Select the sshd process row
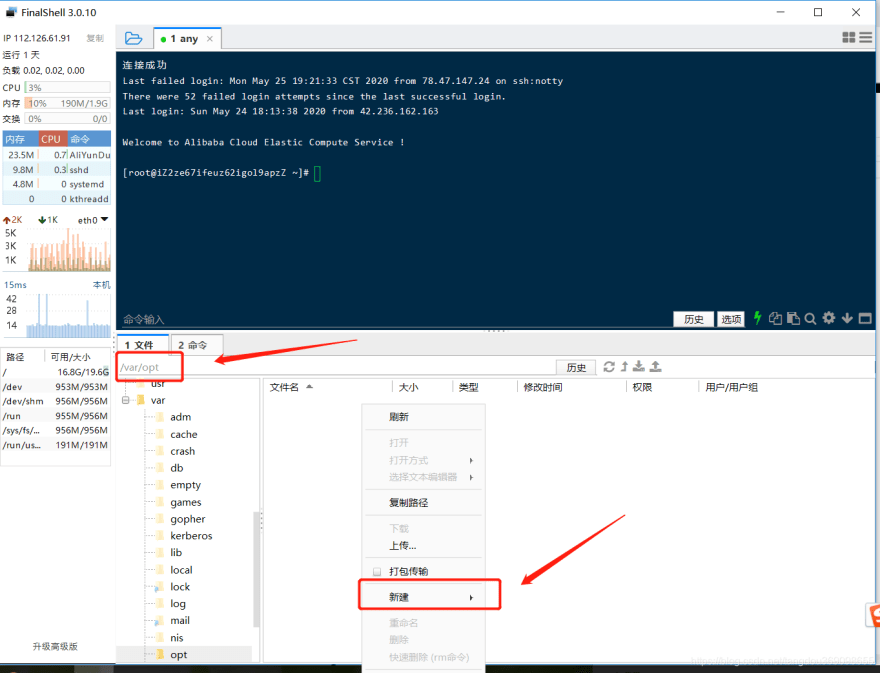The width and height of the screenshot is (880, 673). point(57,170)
